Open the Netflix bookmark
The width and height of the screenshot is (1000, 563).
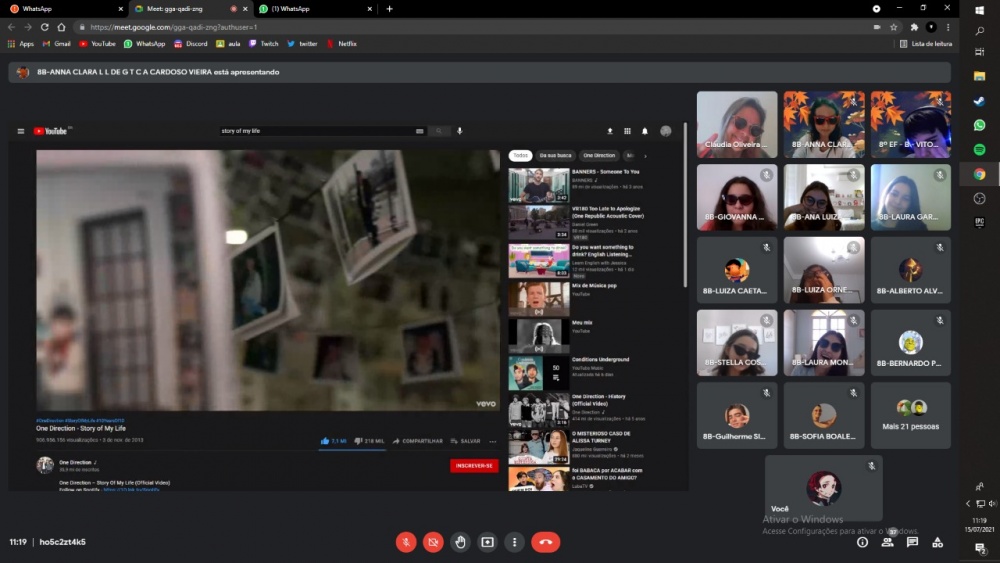point(341,44)
